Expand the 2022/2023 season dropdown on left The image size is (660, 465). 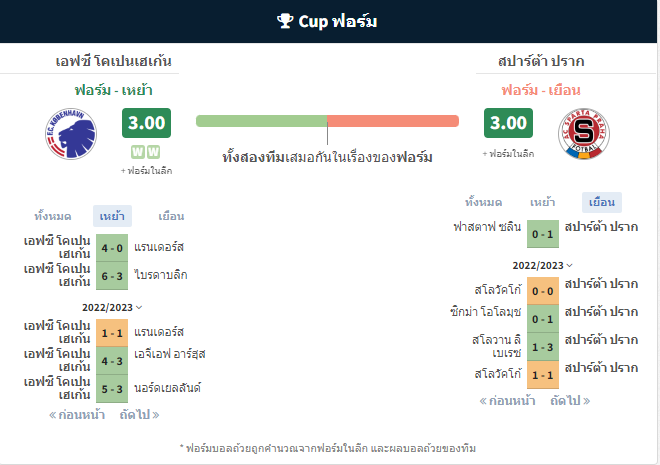pyautogui.click(x=112, y=308)
